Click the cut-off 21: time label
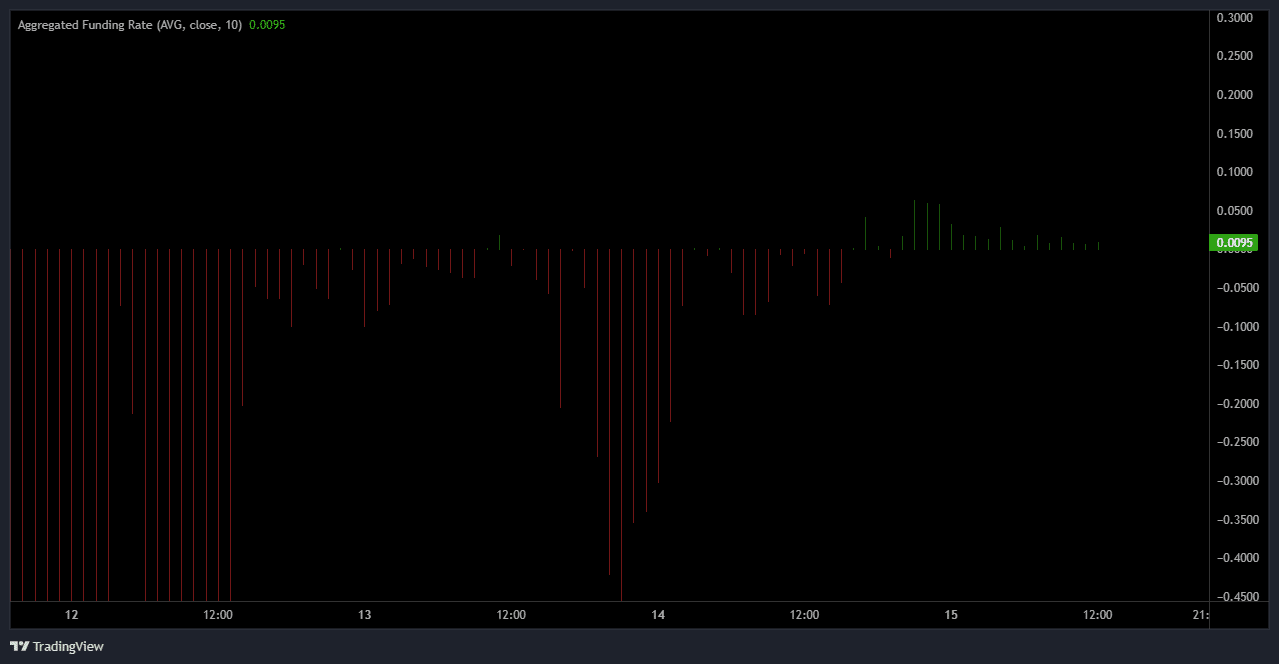 (1201, 615)
